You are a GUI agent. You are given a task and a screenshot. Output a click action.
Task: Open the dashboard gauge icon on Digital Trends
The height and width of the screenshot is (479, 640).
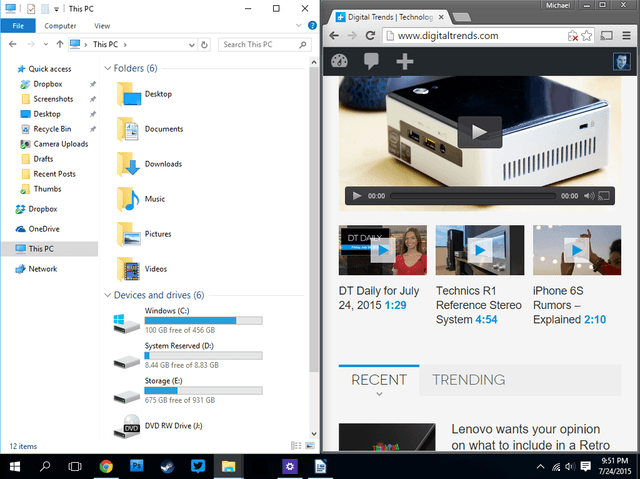pos(339,61)
